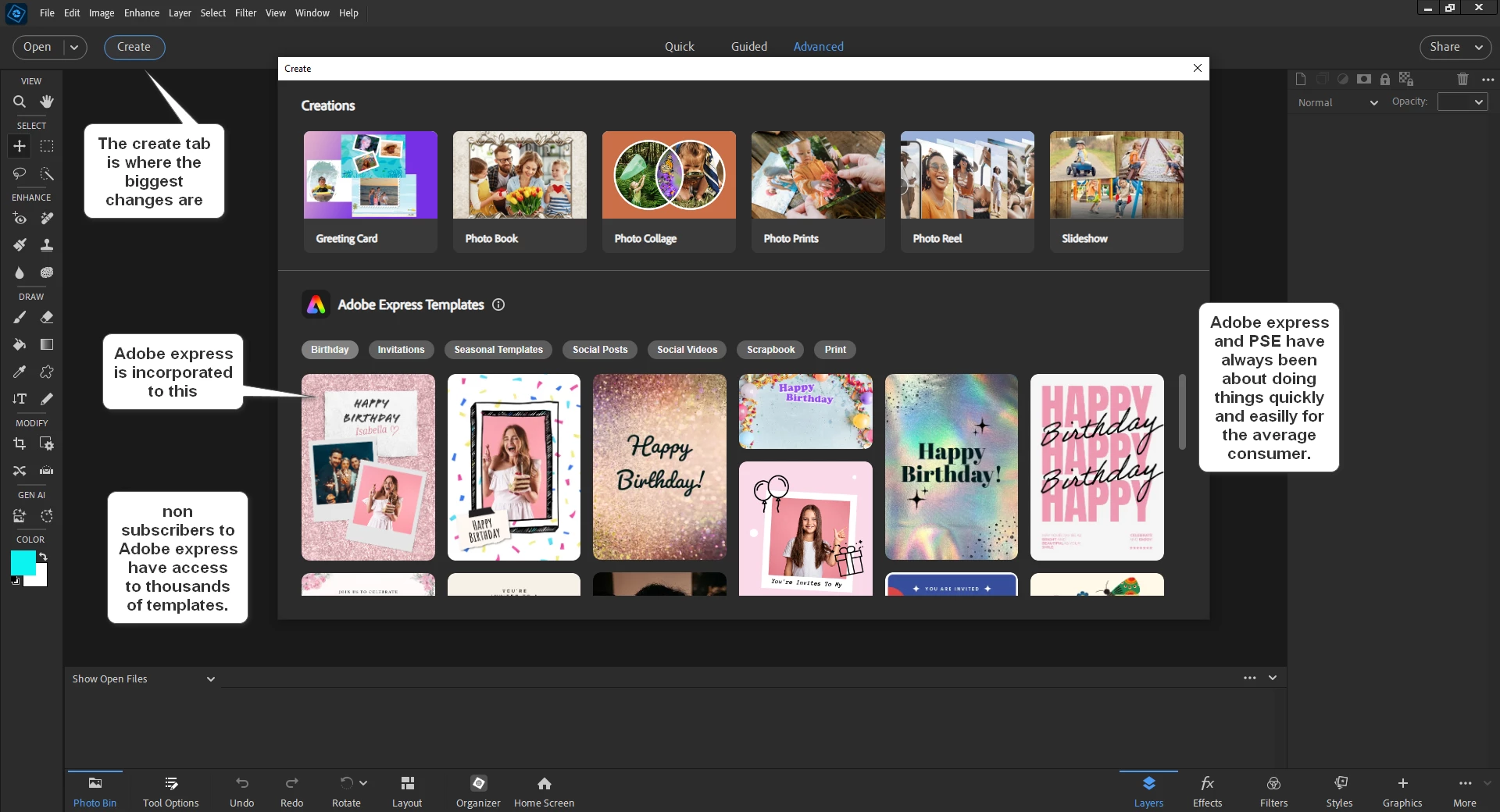This screenshot has height=812, width=1500.
Task: Select the Eraser tool
Action: point(47,318)
